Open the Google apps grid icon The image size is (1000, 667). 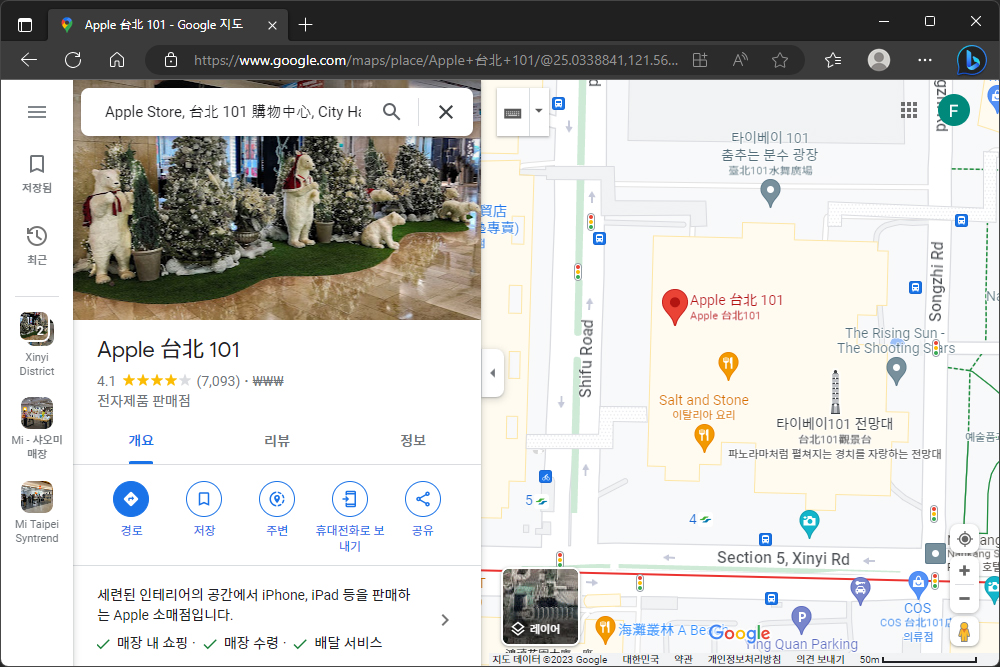click(x=909, y=110)
